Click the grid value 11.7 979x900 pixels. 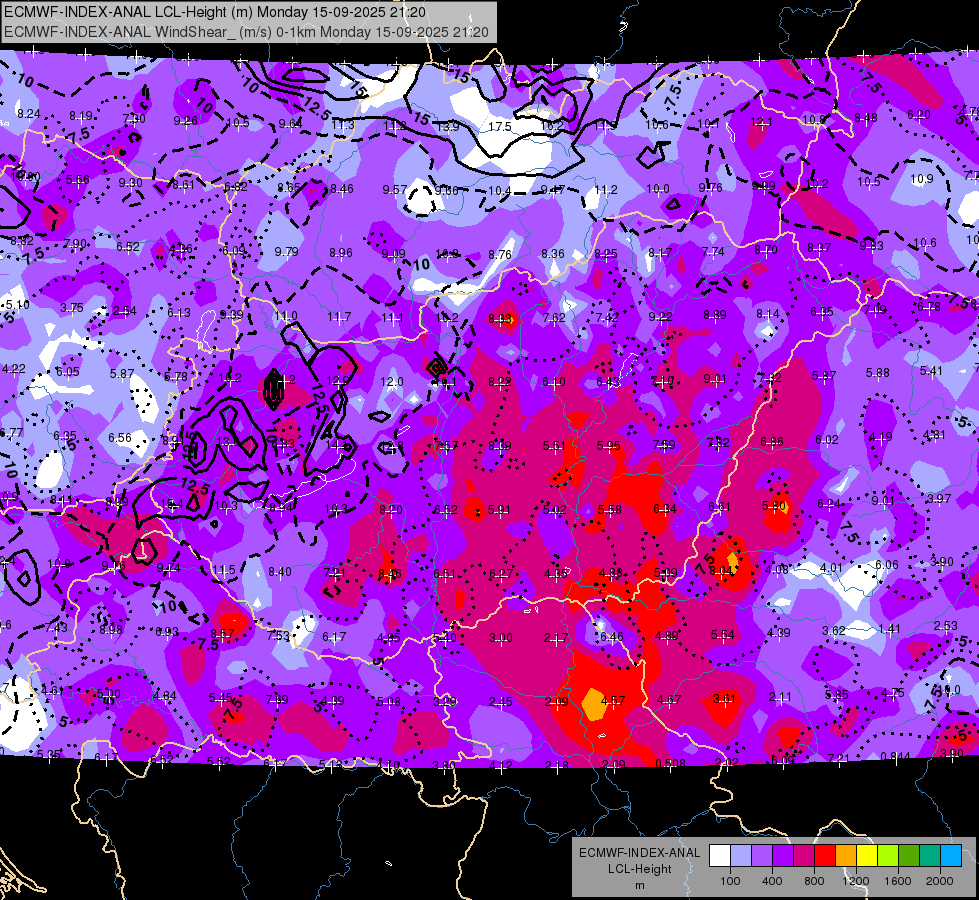point(339,317)
